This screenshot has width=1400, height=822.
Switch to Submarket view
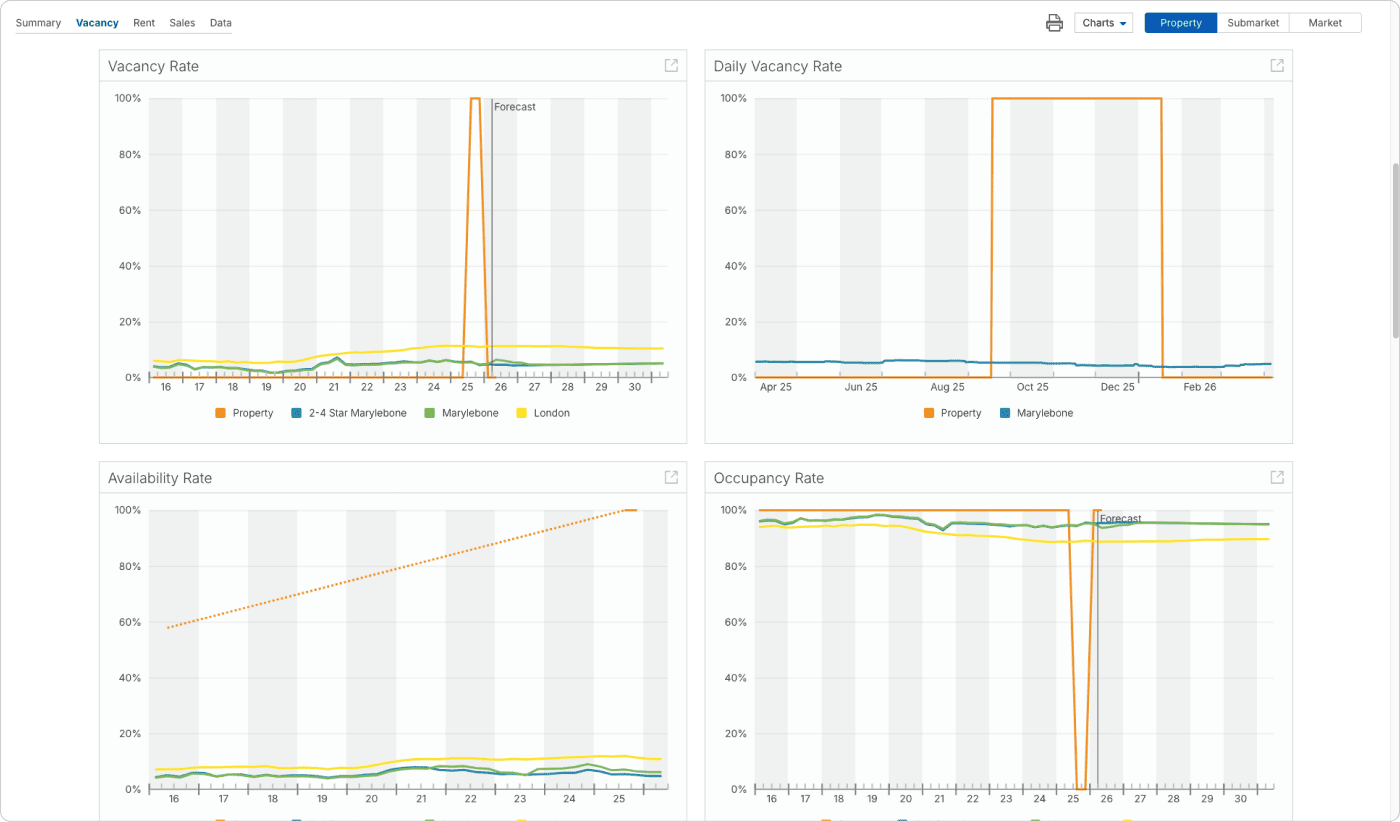1253,23
